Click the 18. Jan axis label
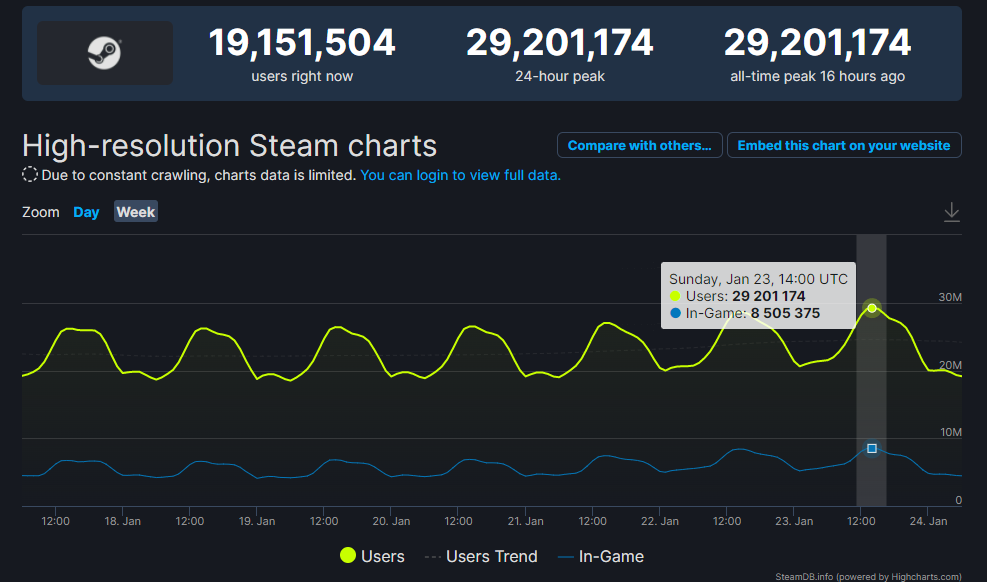 (123, 521)
